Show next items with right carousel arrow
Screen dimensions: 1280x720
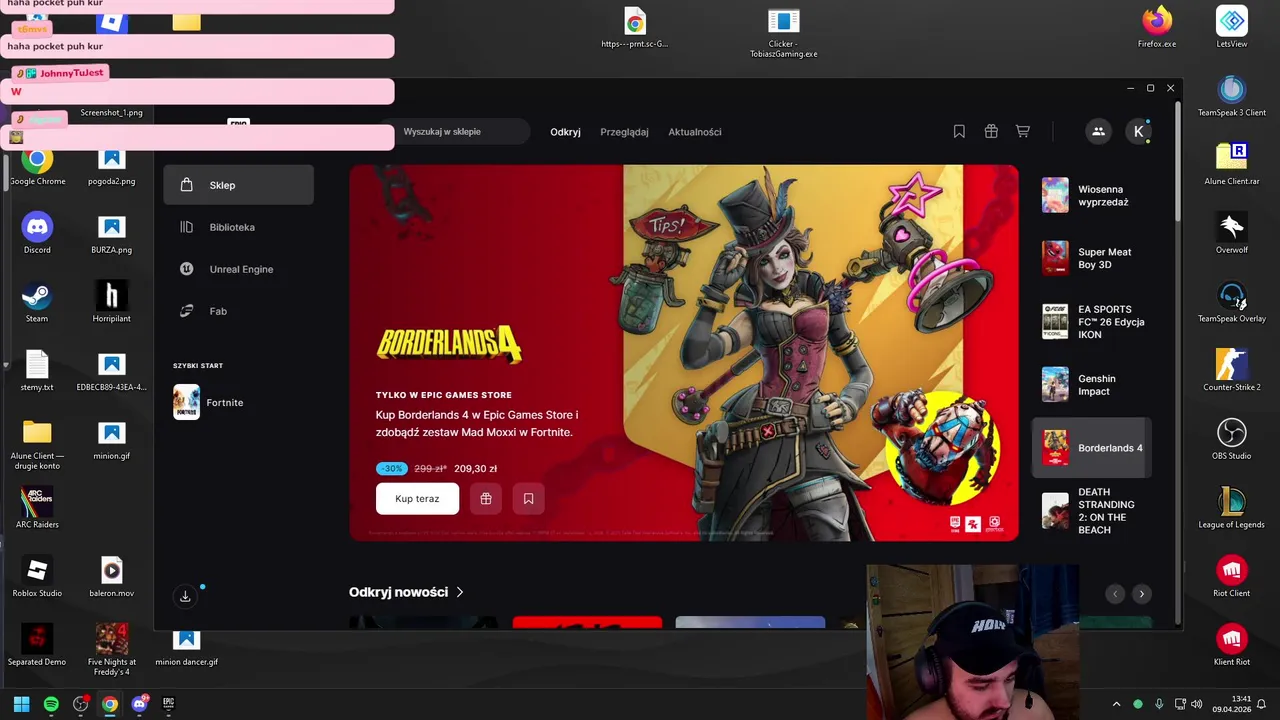1141,594
